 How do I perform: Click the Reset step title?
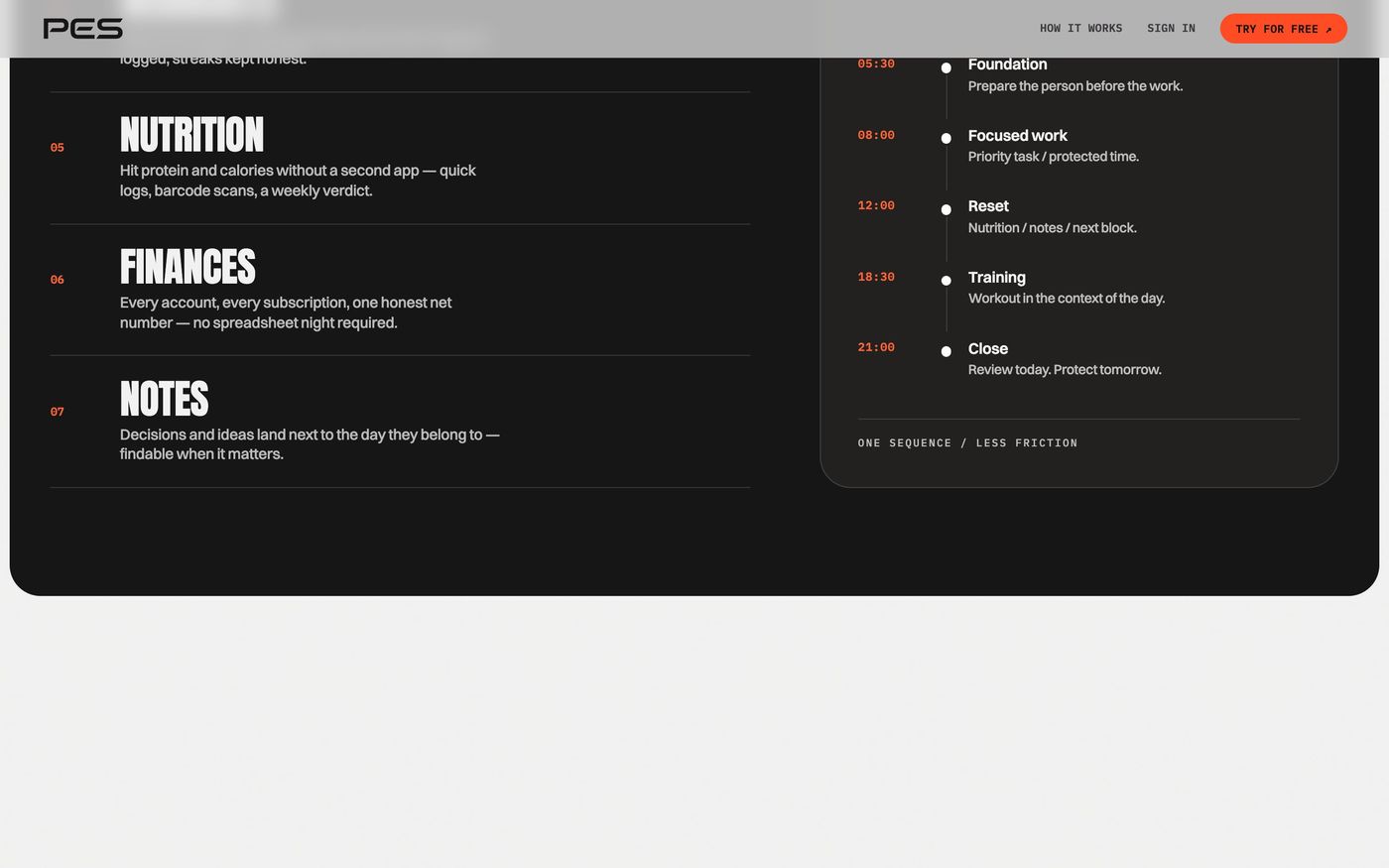pyautogui.click(x=988, y=206)
